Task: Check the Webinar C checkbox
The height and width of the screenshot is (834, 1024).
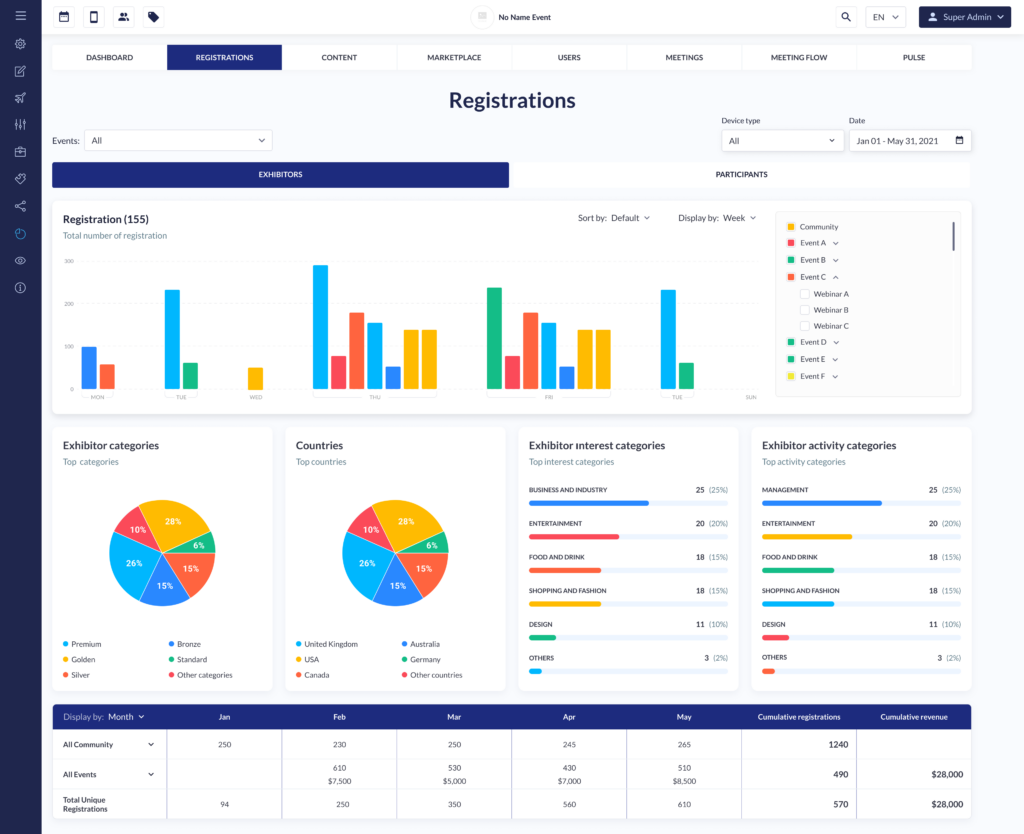Action: point(805,326)
